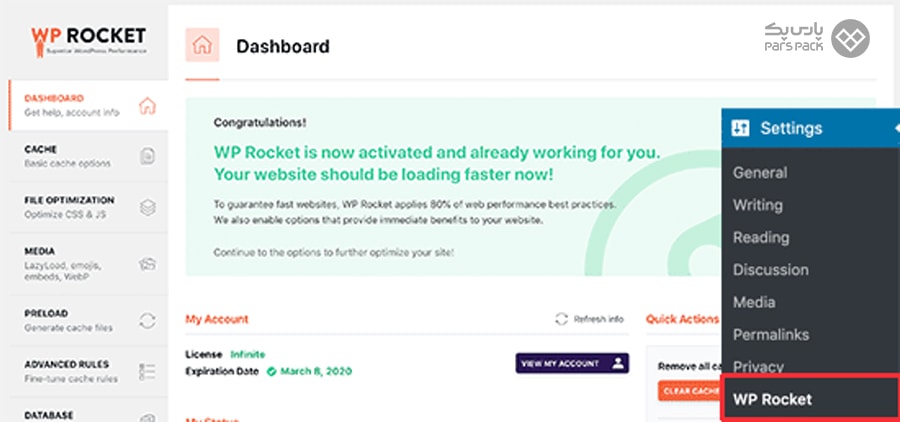Click the Advanced Rules list icon
This screenshot has width=900, height=422.
tap(148, 371)
